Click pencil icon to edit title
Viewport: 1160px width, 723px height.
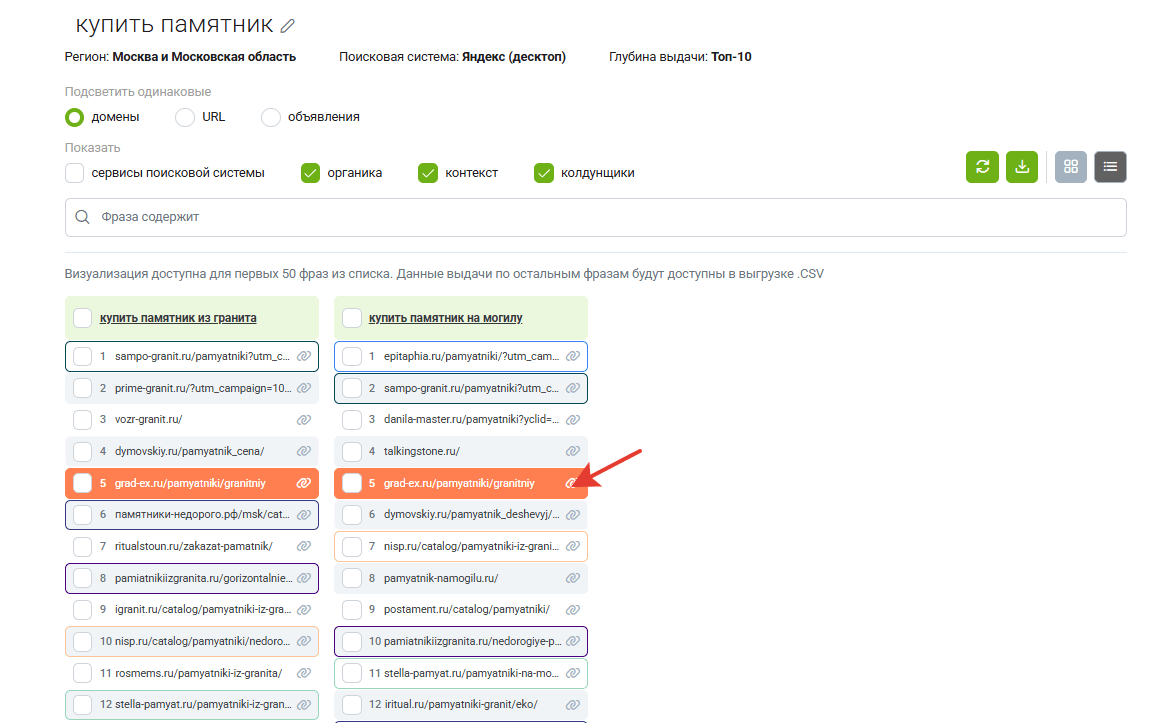tap(288, 26)
